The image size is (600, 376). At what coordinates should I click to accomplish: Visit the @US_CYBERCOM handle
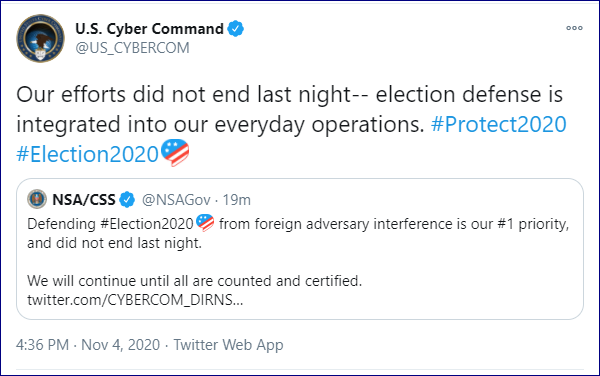point(132,48)
